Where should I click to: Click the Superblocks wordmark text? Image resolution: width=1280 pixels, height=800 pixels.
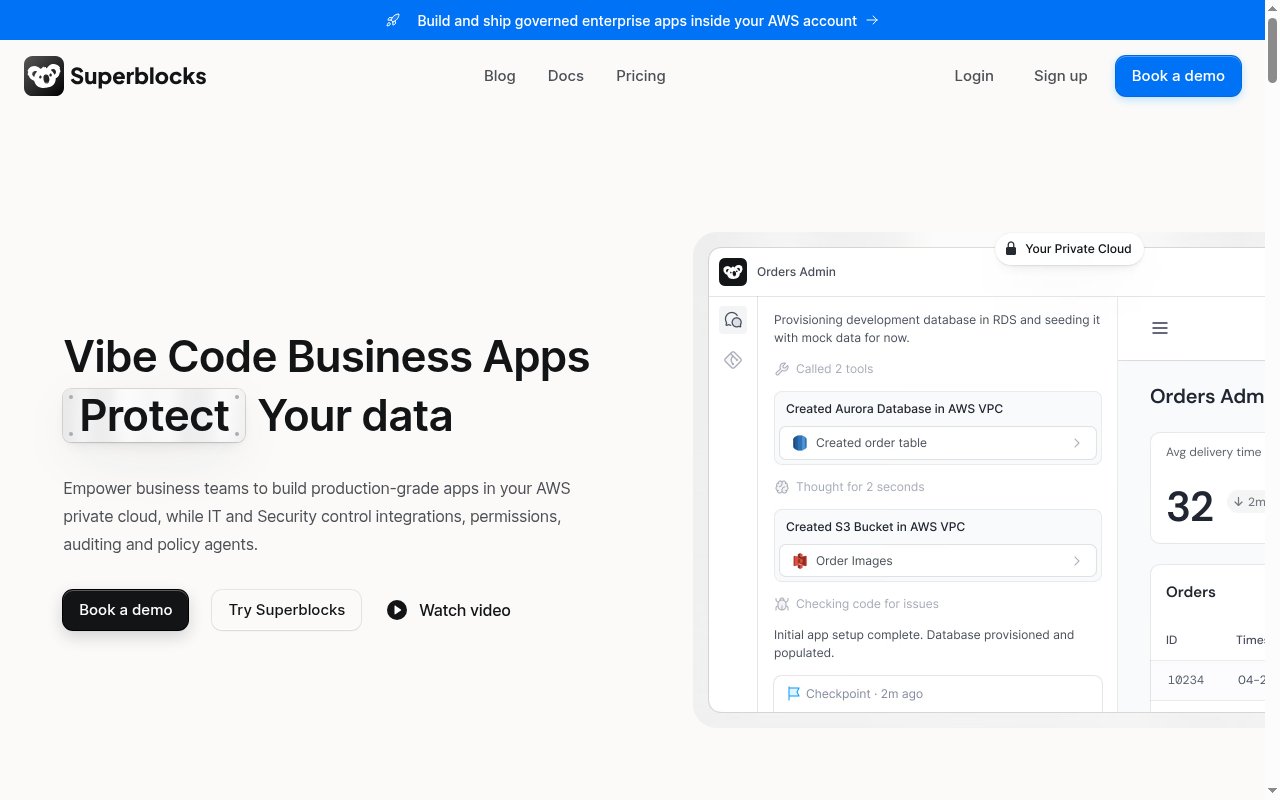coord(138,76)
